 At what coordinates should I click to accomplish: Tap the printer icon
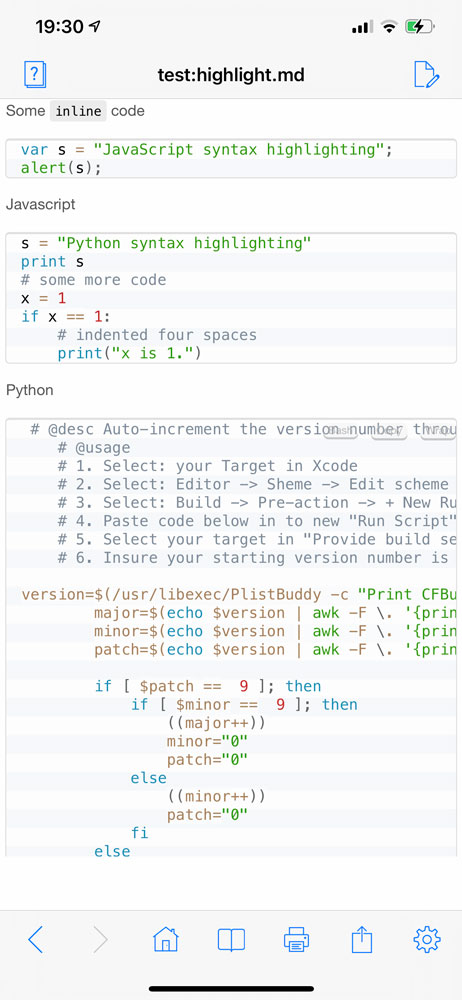(297, 940)
